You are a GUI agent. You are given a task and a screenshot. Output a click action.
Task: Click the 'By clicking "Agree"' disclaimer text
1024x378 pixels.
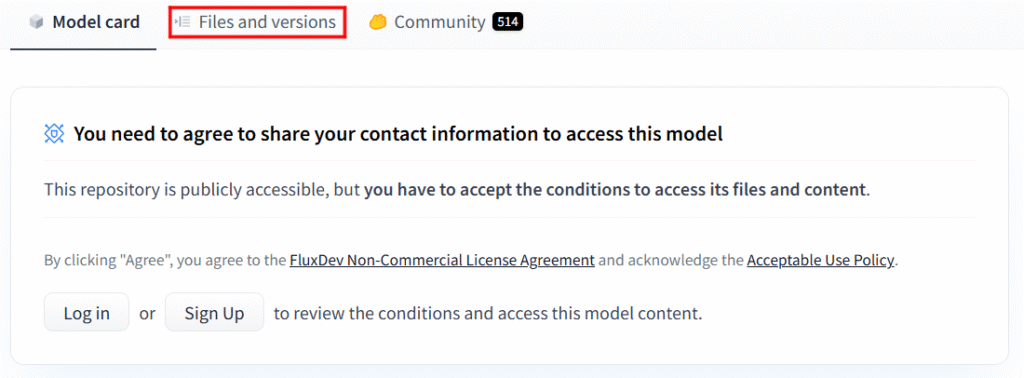click(108, 260)
